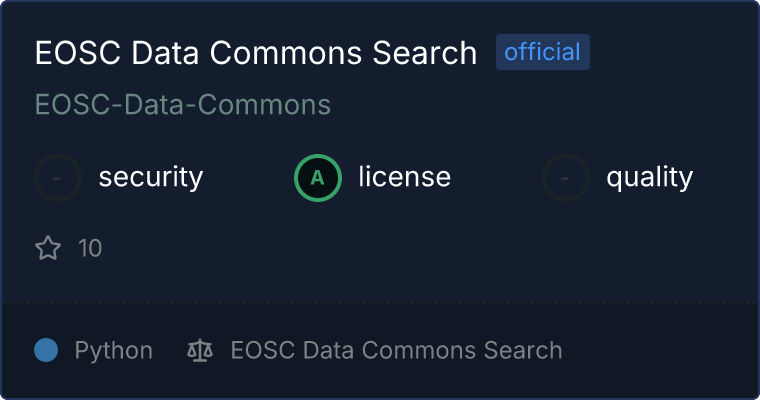Open the EOSC-Data-Commons owner link
760x400 pixels.
point(183,105)
